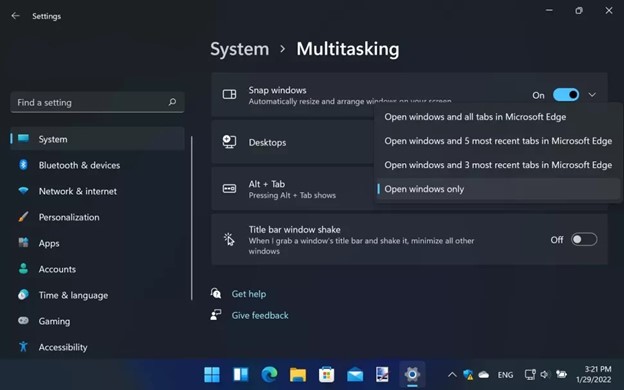Expand Snap windows options with the chevron
The height and width of the screenshot is (390, 624).
(592, 95)
